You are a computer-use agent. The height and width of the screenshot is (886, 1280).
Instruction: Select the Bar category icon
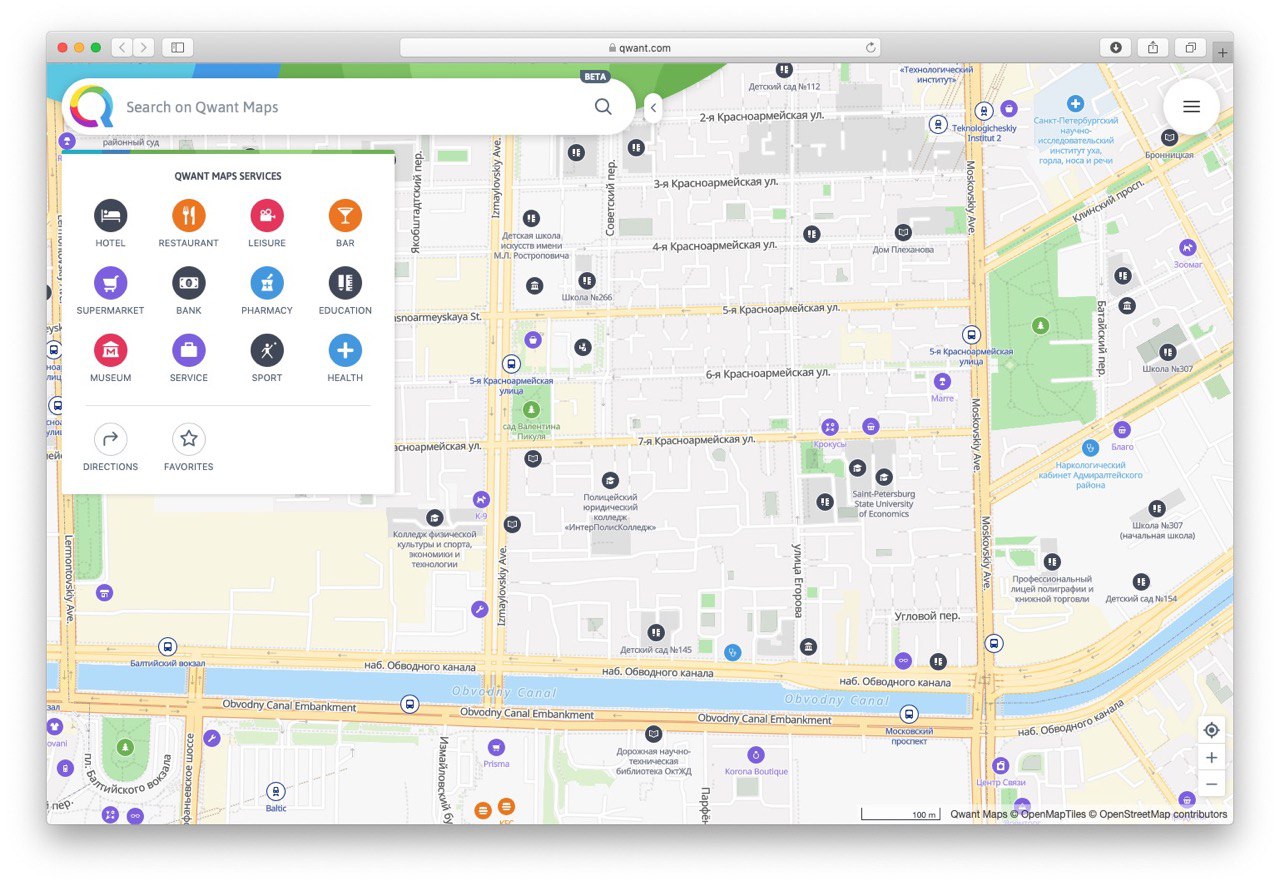click(x=345, y=215)
